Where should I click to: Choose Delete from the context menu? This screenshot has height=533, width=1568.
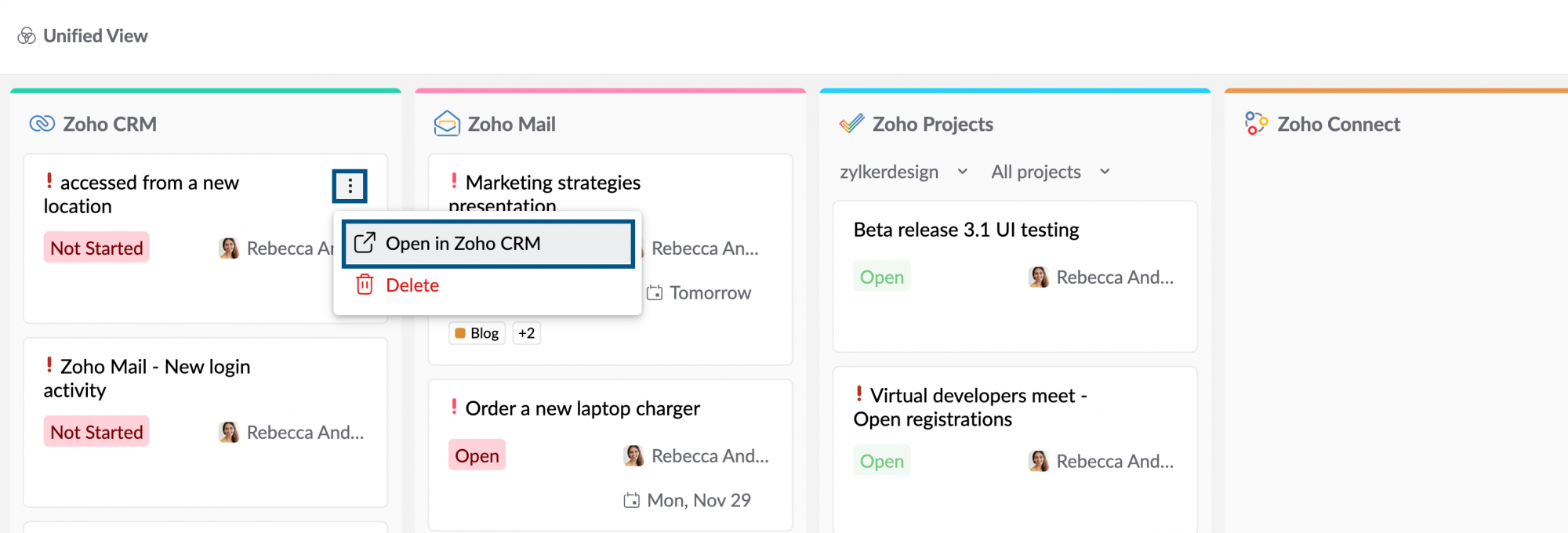tap(412, 285)
